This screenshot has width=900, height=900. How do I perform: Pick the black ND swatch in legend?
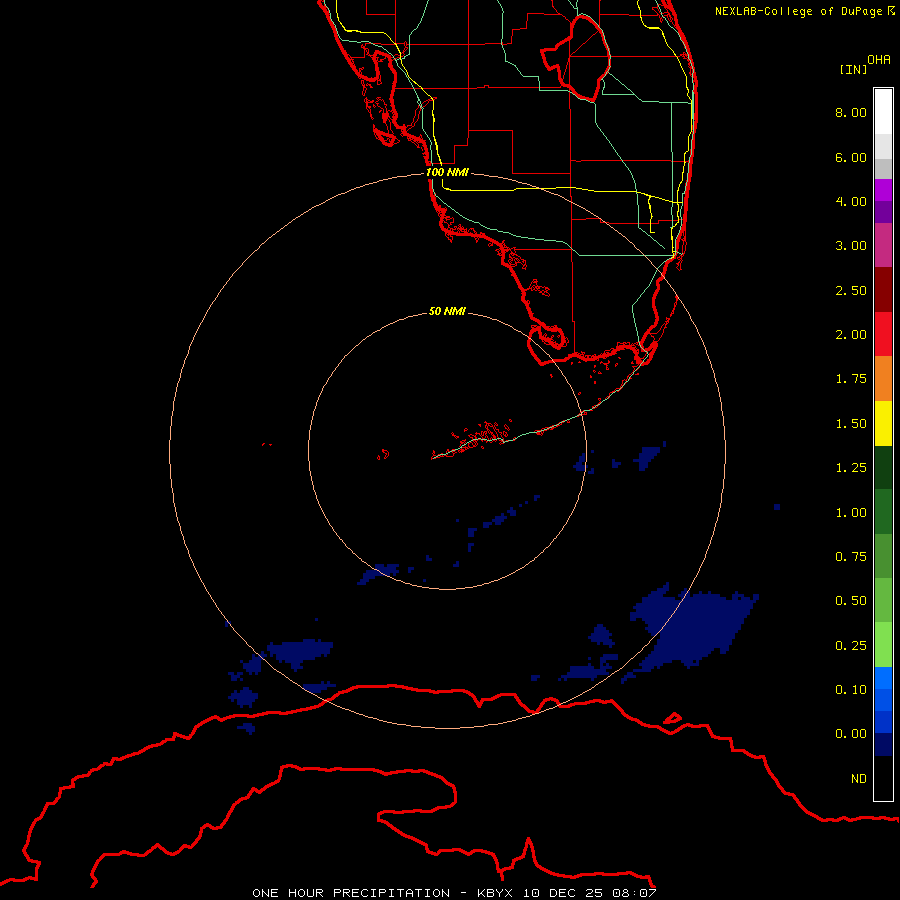(x=883, y=778)
